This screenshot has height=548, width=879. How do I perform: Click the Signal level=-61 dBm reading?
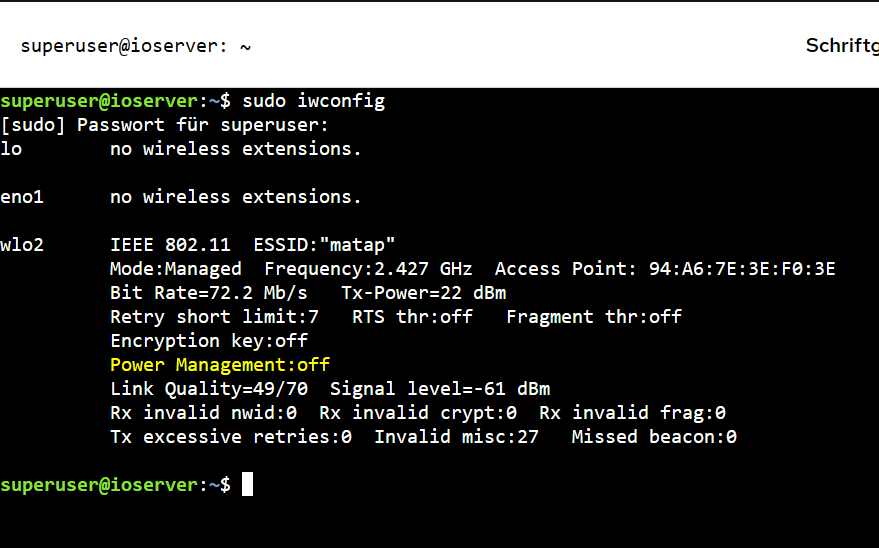click(x=439, y=389)
